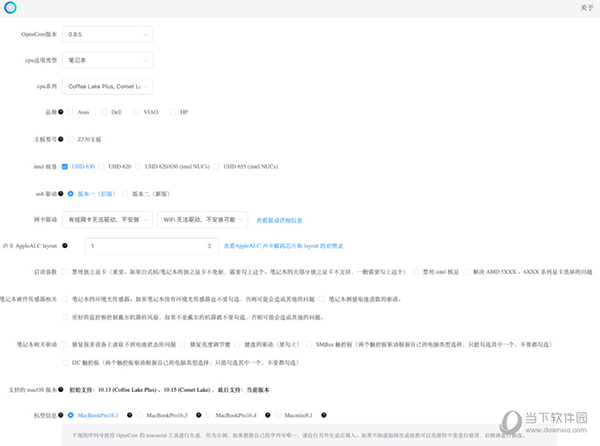Select the MacBookPro16,4 model radio
The width and height of the screenshot is (600, 446).
coord(209,415)
